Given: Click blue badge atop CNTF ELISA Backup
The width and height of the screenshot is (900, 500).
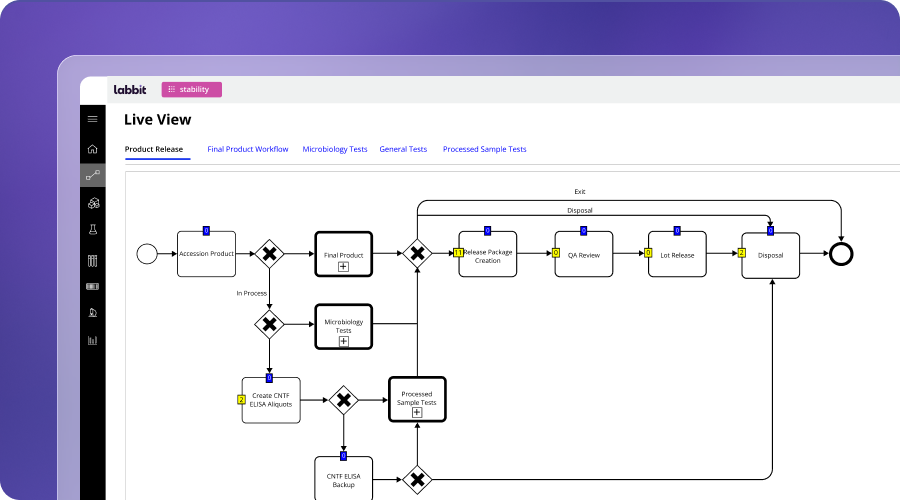Looking at the screenshot, I should tap(343, 456).
